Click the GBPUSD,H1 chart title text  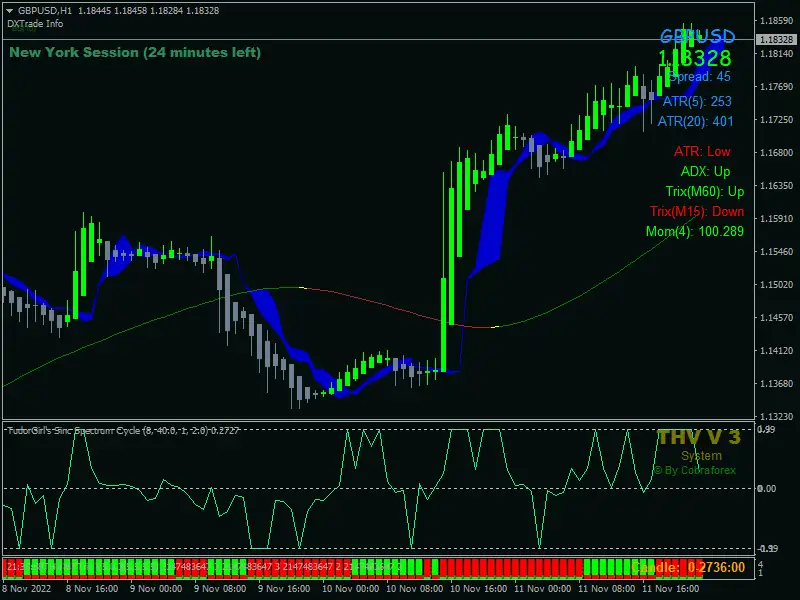pyautogui.click(x=45, y=11)
